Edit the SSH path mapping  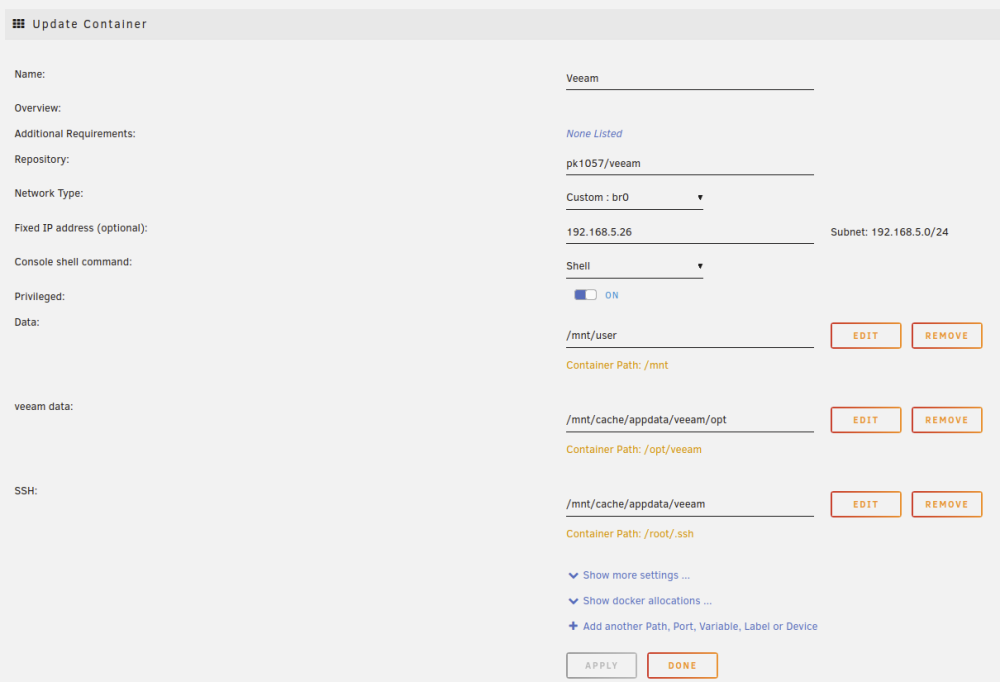pos(865,504)
